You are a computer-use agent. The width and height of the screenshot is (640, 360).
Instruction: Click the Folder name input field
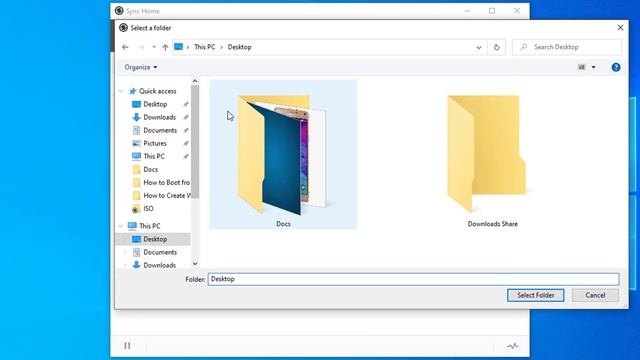coord(413,279)
